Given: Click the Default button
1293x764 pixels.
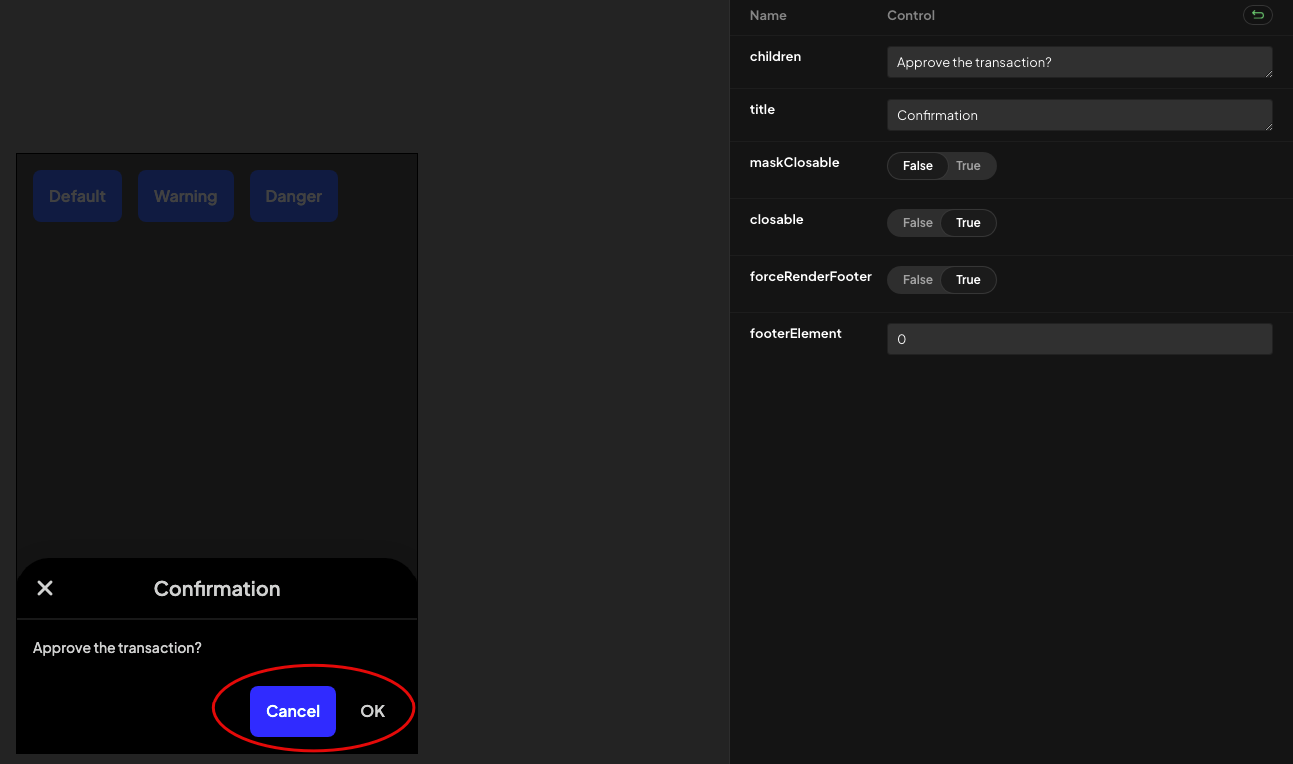Looking at the screenshot, I should [77, 196].
